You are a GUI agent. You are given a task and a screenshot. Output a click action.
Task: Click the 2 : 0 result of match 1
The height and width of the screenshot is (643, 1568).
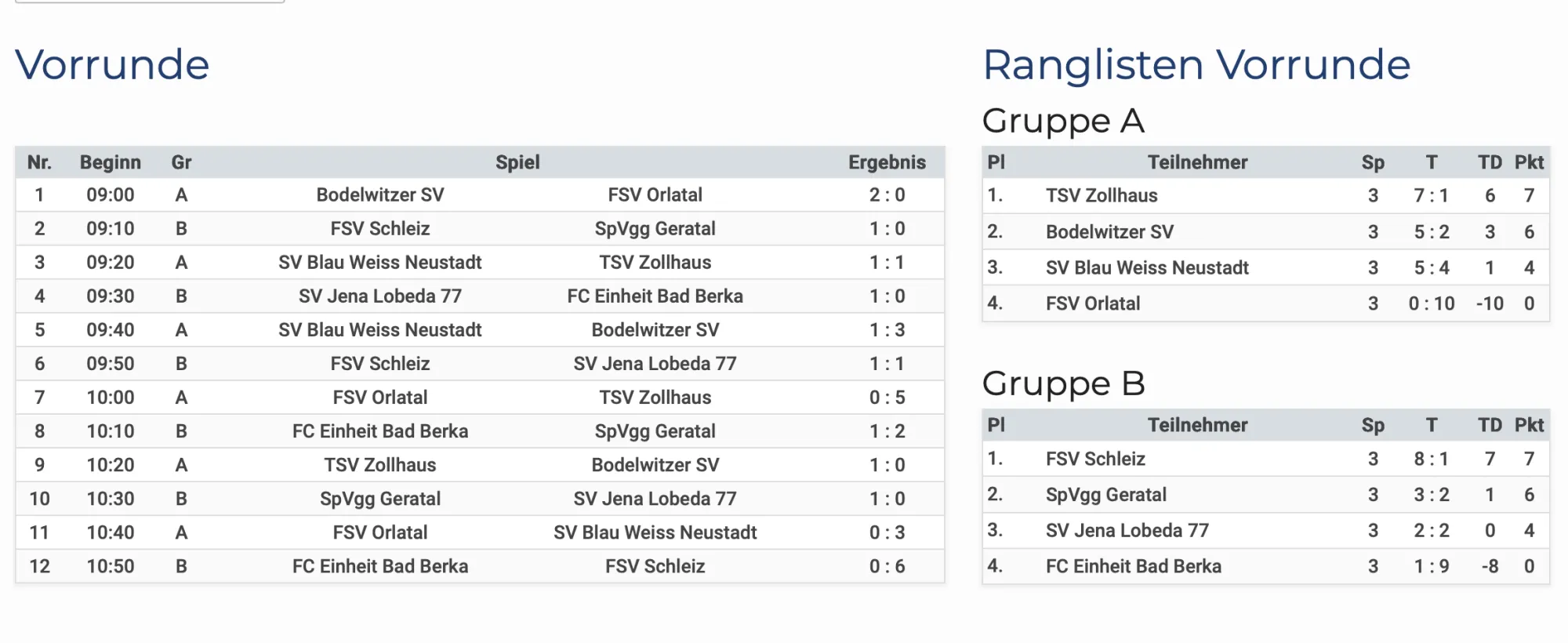[x=887, y=195]
